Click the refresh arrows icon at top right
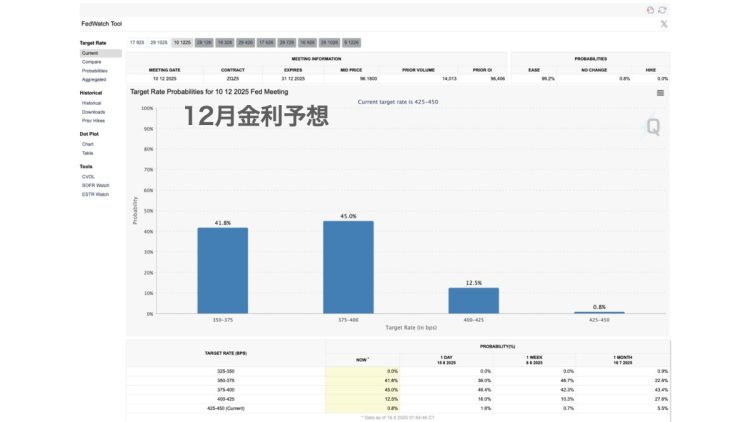The width and height of the screenshot is (750, 422). [662, 10]
